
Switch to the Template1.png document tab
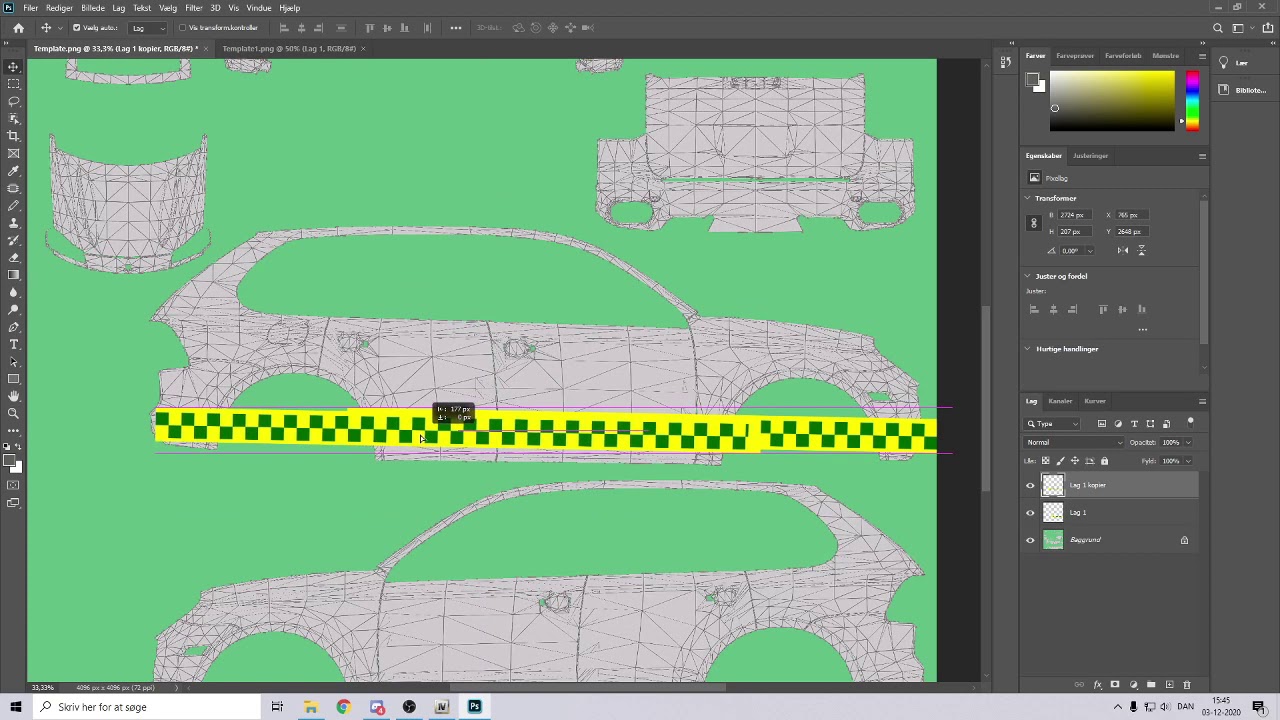point(289,48)
